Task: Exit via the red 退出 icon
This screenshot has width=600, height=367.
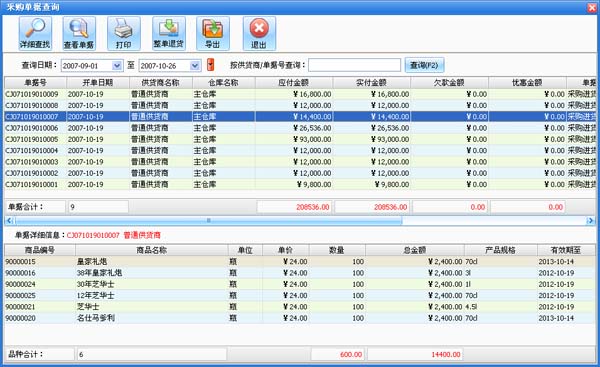Action: 259,33
